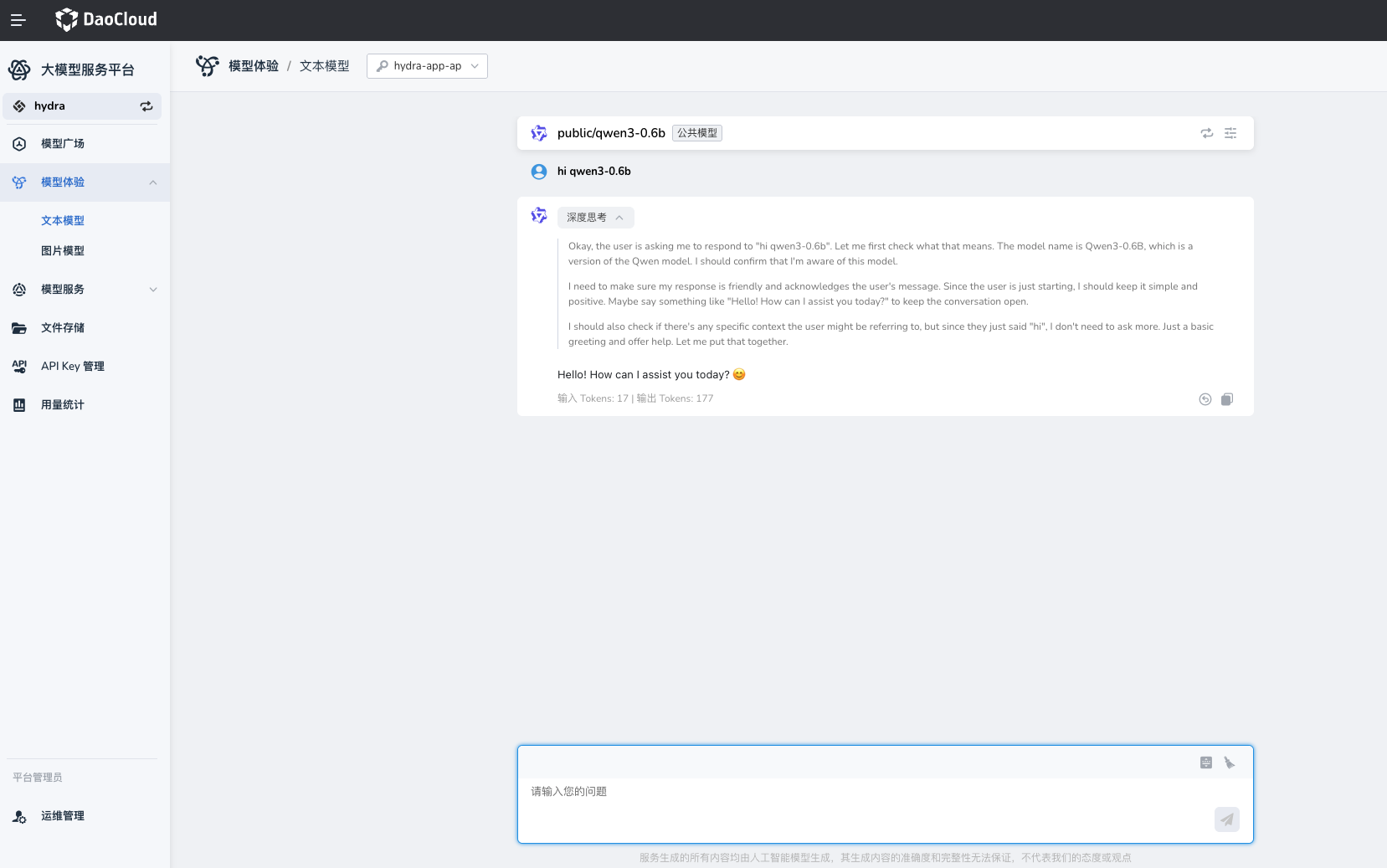Open 运维管理 at sidebar bottom
Viewport: 1387px width, 868px height.
(x=63, y=816)
